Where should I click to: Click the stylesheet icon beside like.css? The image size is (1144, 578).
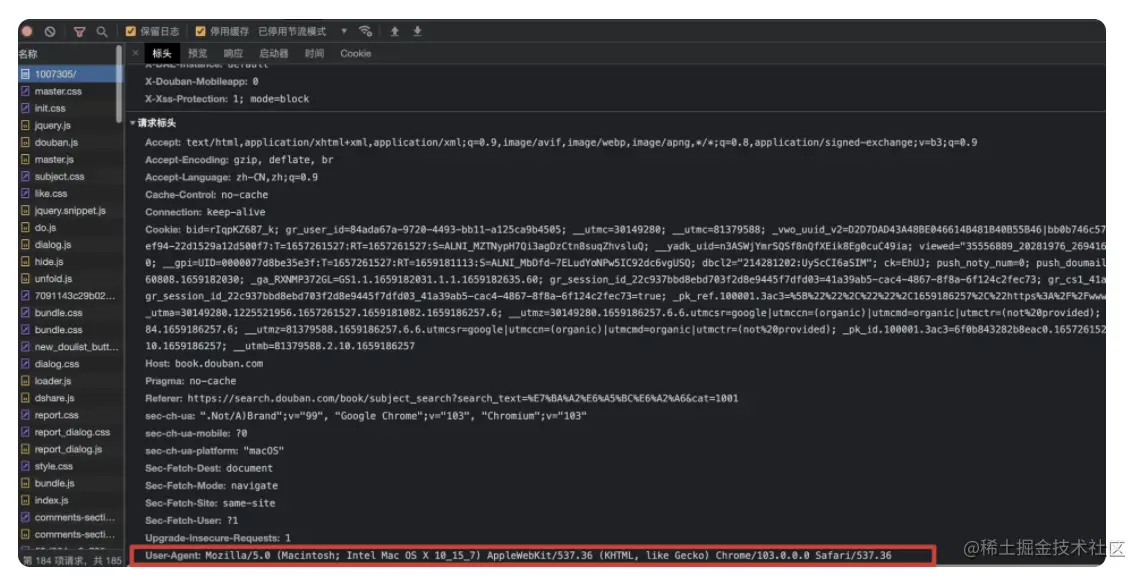tap(26, 193)
